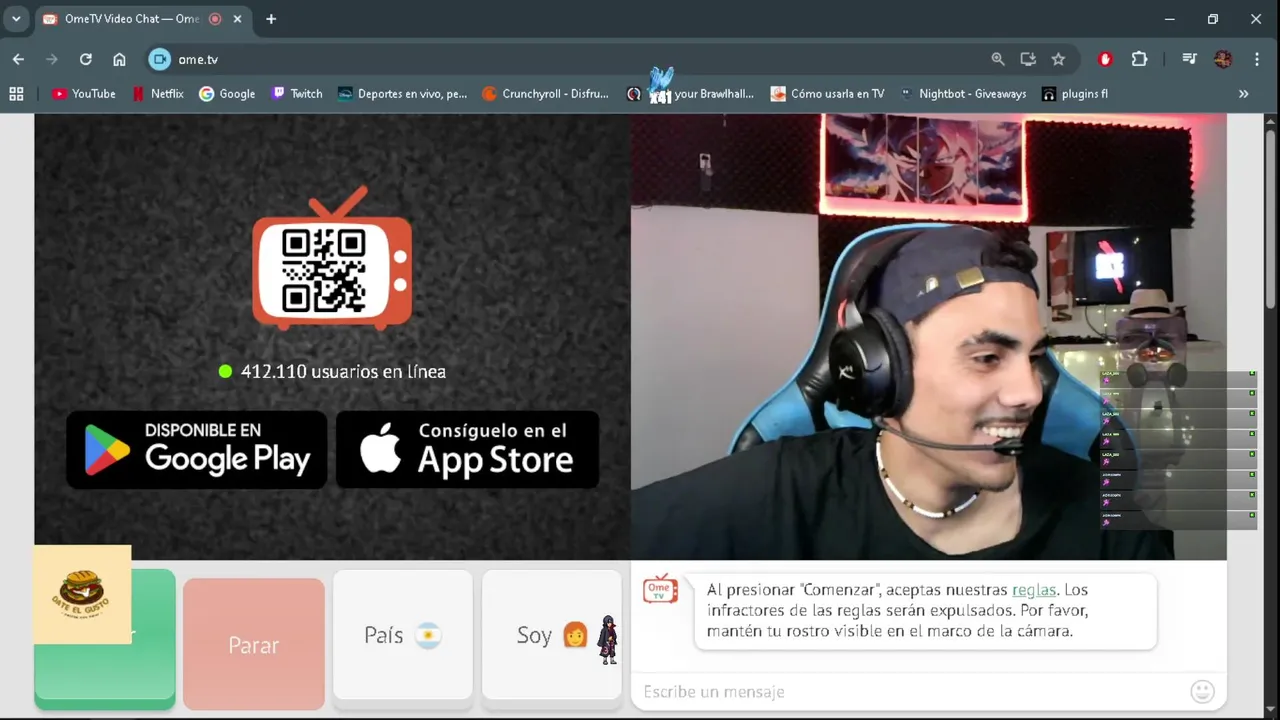Open the Chrome profile avatar
This screenshot has height=720, width=1280.
(1223, 59)
